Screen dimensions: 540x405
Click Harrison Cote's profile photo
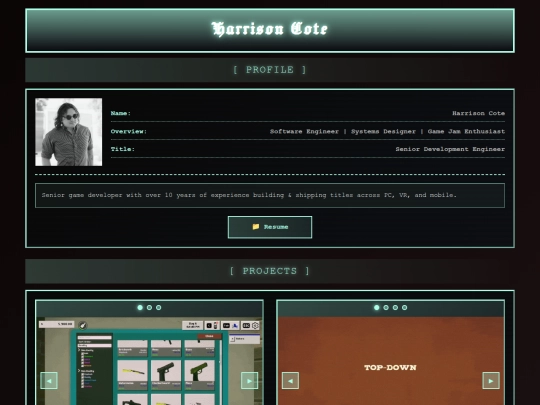pos(69,132)
